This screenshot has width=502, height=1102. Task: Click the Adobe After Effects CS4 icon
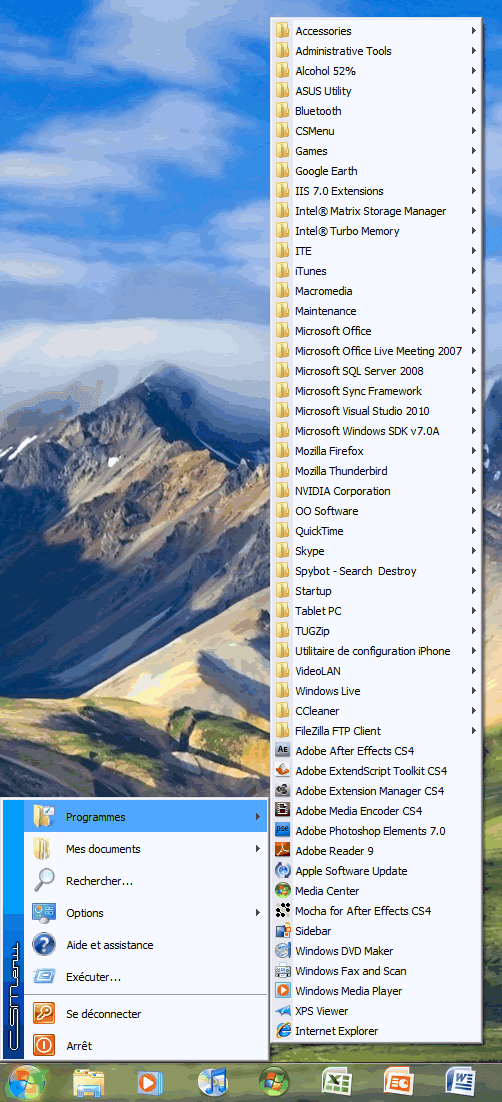point(283,751)
